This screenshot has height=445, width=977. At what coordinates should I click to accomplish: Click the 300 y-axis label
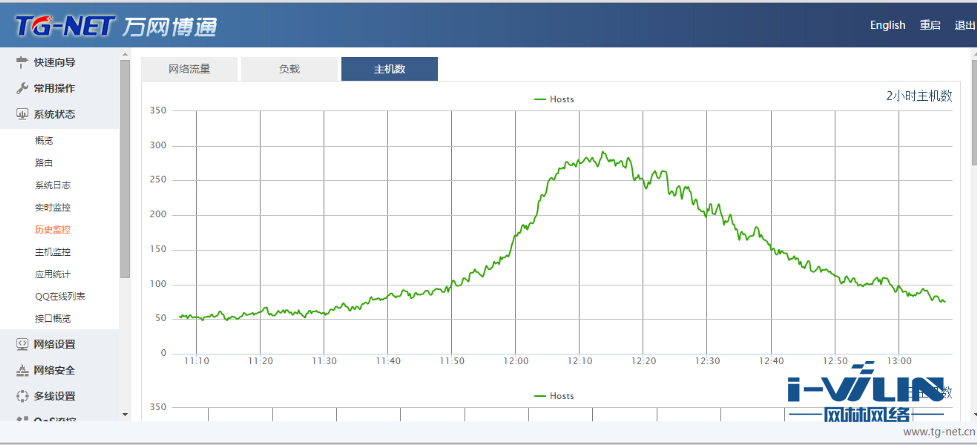pyautogui.click(x=158, y=146)
